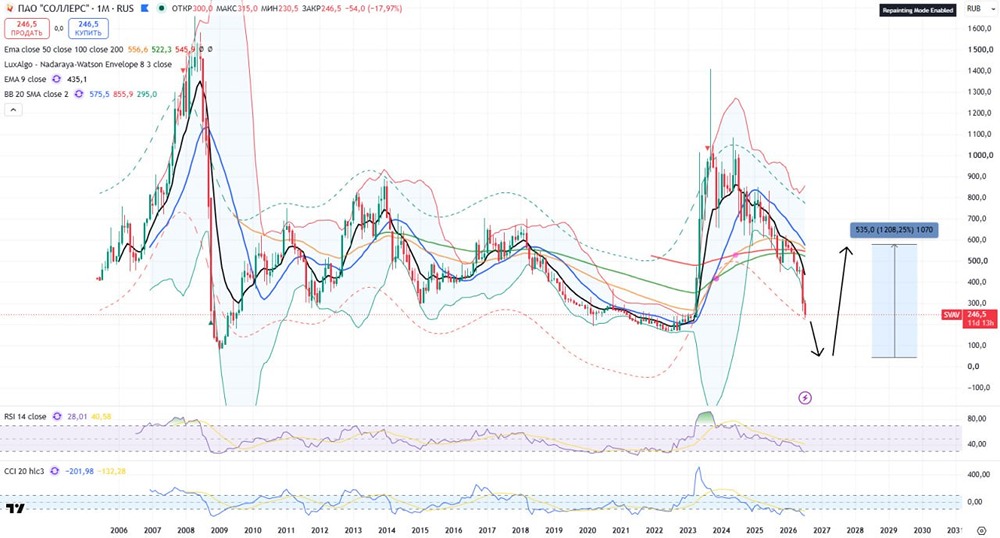
Task: Click the BB red value 855,9
Action: click(x=122, y=94)
